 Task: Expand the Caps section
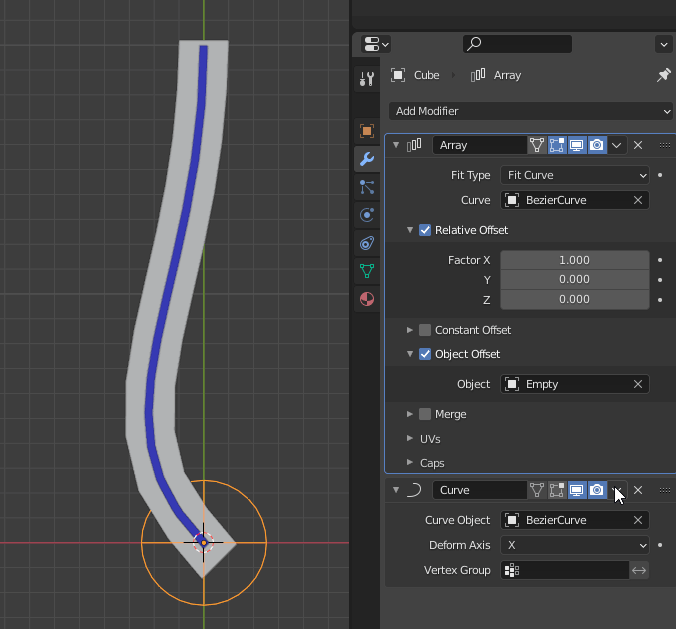410,463
